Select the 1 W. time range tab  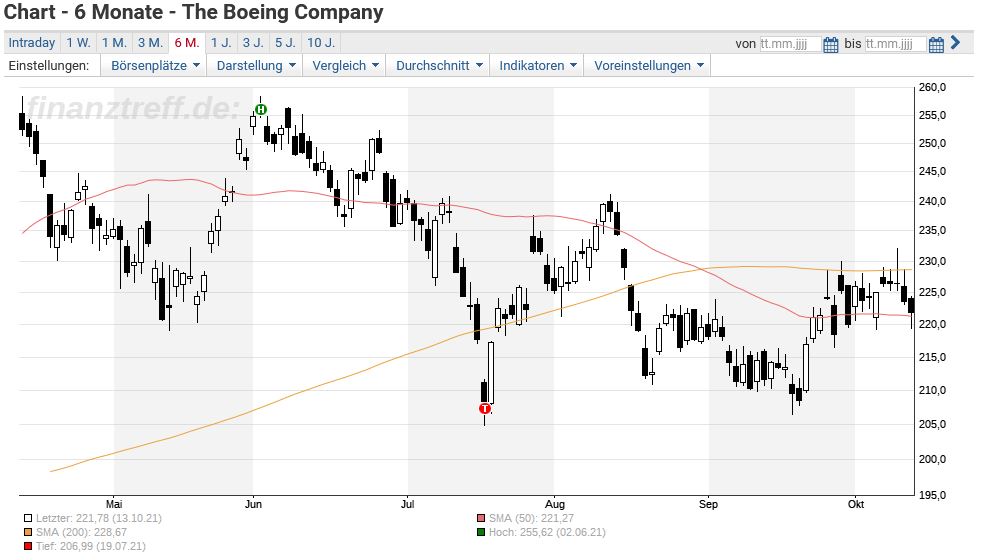79,43
